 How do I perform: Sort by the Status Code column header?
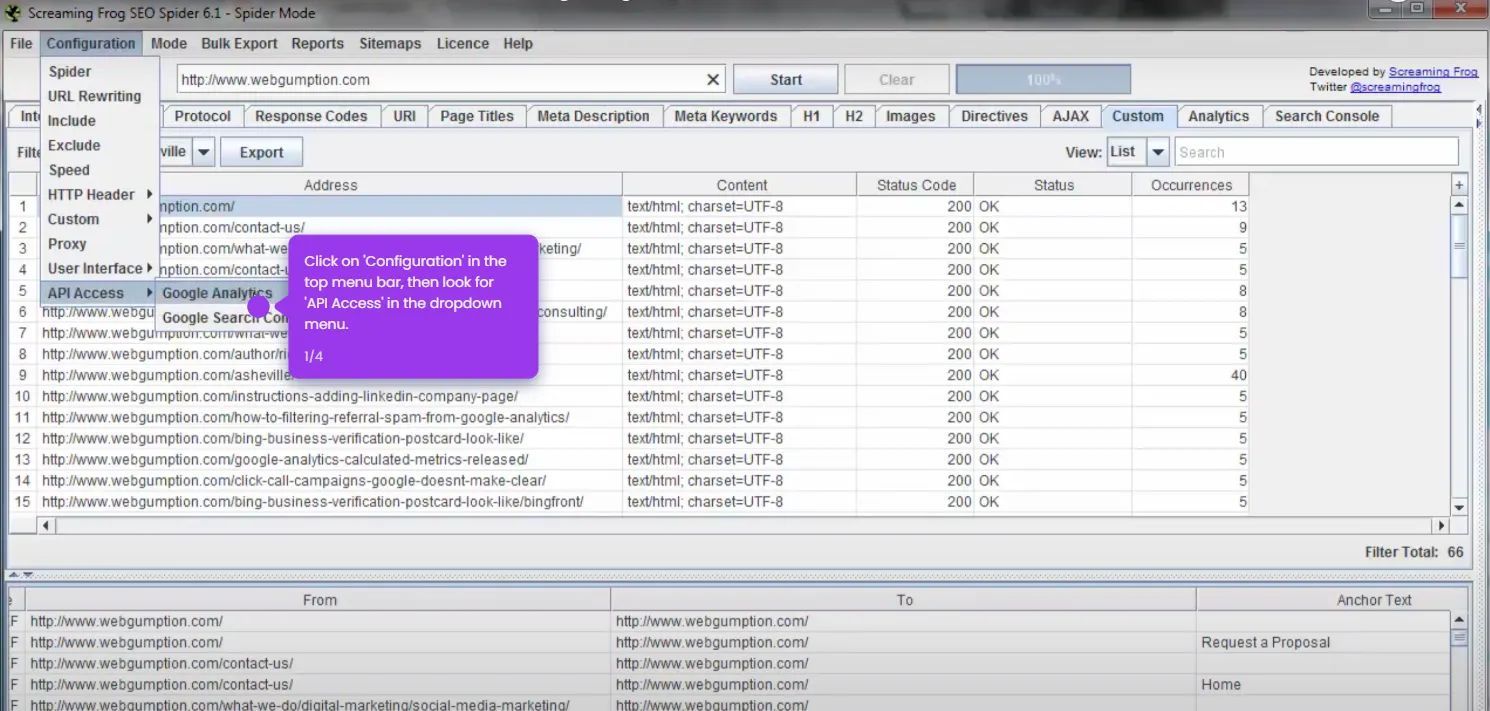(x=916, y=185)
